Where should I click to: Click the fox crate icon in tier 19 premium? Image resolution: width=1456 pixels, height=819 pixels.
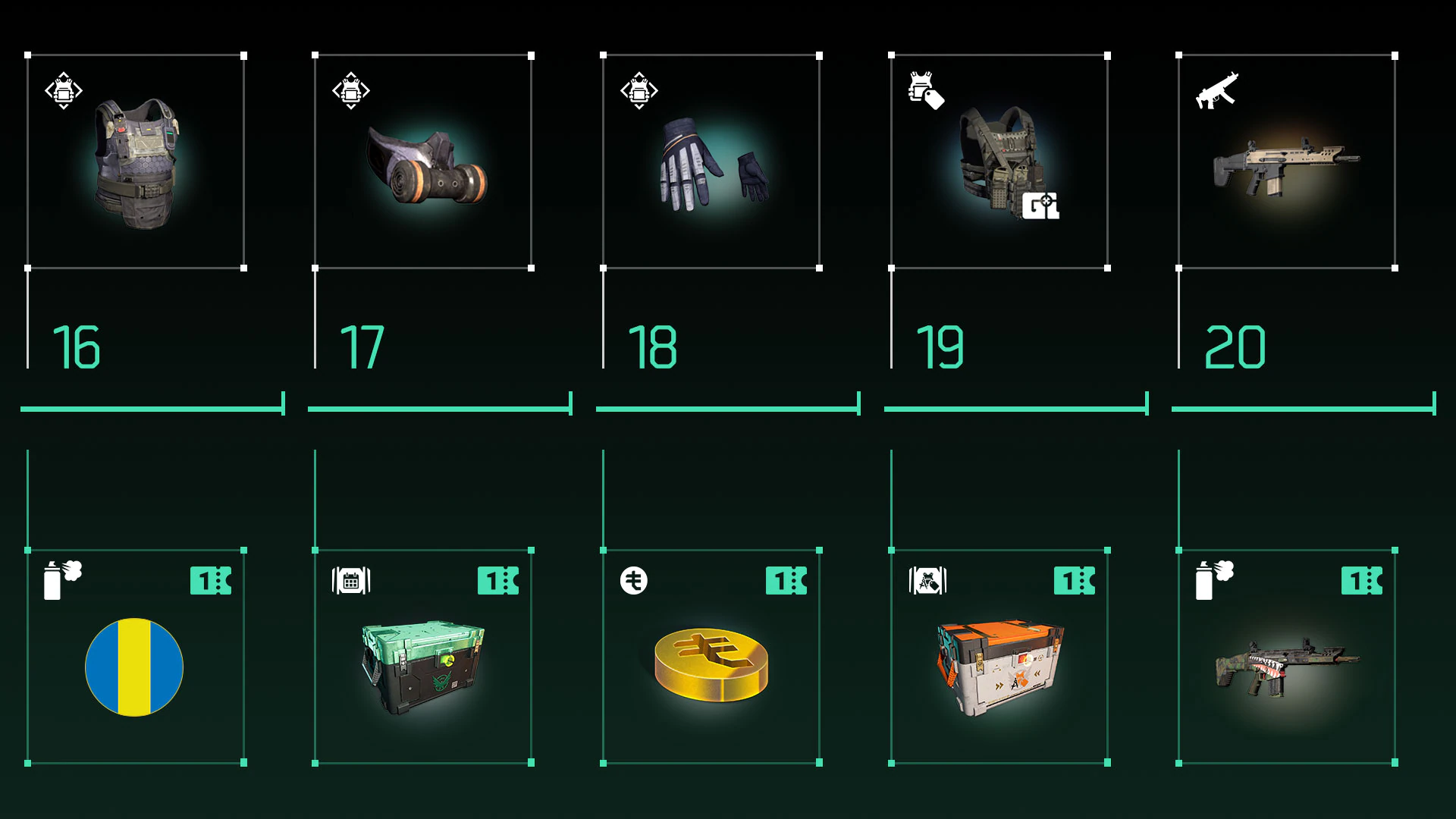point(927,581)
